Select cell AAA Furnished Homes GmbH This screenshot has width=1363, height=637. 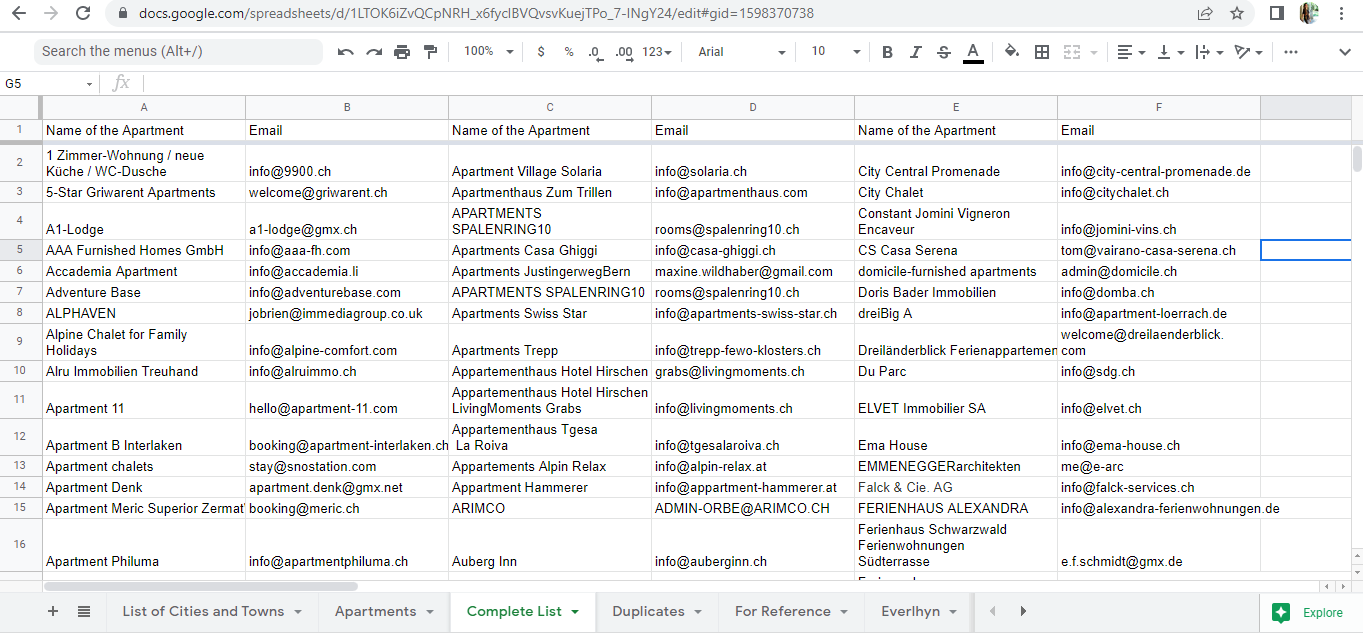(144, 250)
